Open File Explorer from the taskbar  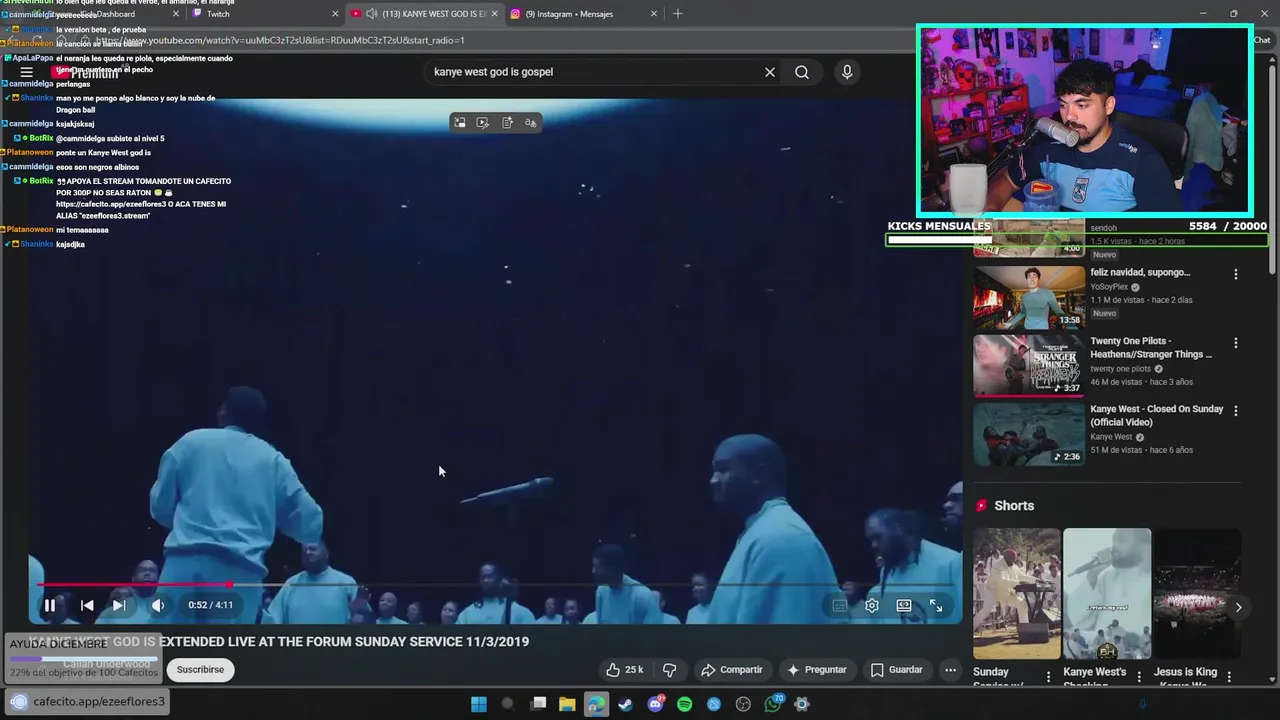[567, 704]
